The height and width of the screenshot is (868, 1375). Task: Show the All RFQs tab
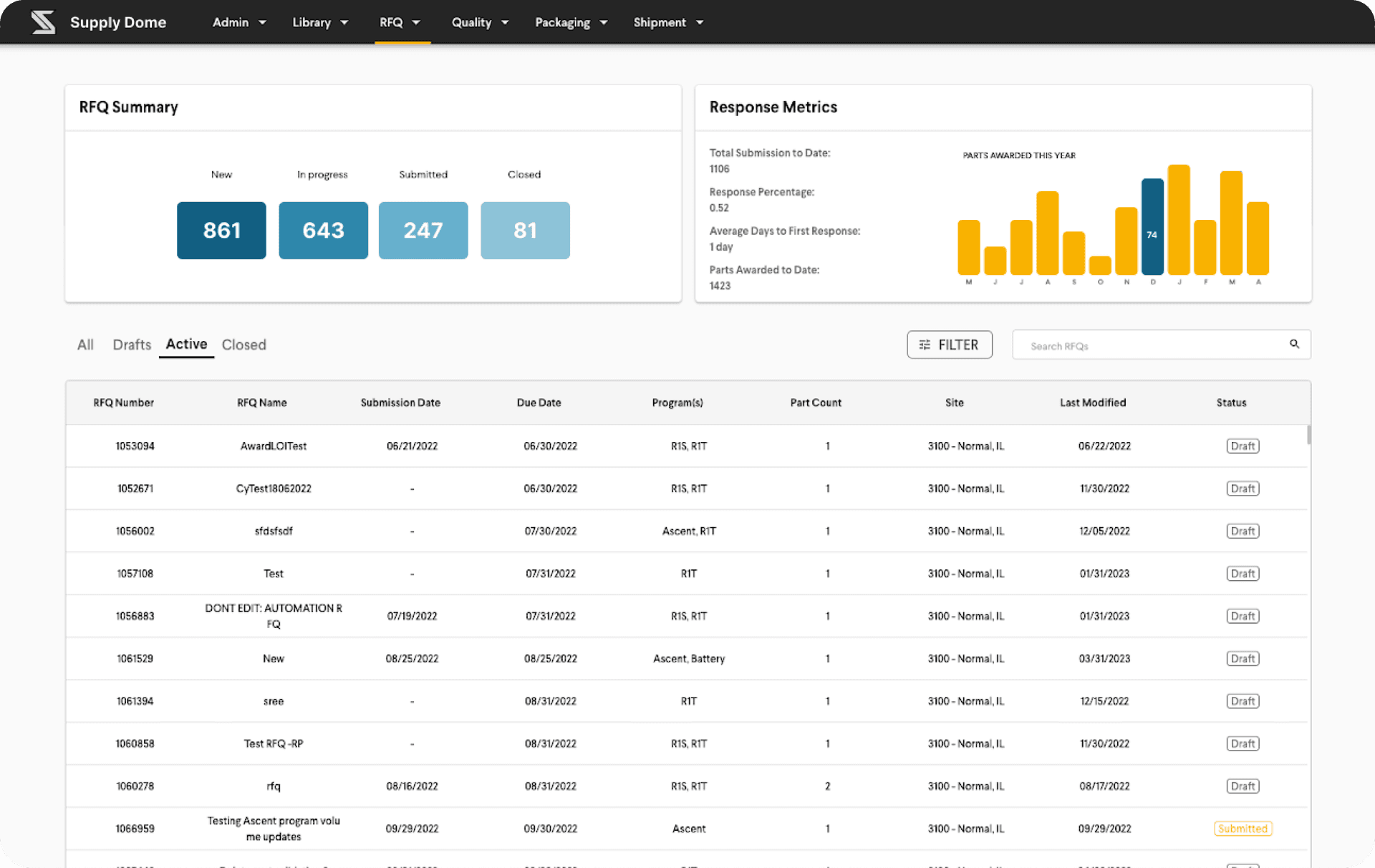click(85, 344)
